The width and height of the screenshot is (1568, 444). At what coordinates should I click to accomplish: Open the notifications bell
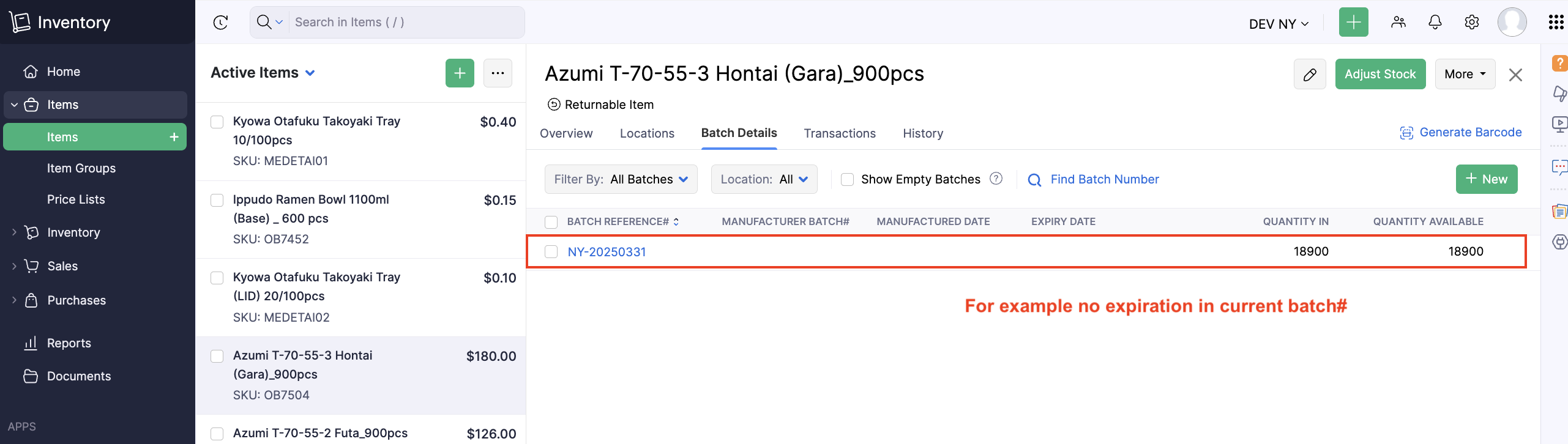(x=1435, y=23)
